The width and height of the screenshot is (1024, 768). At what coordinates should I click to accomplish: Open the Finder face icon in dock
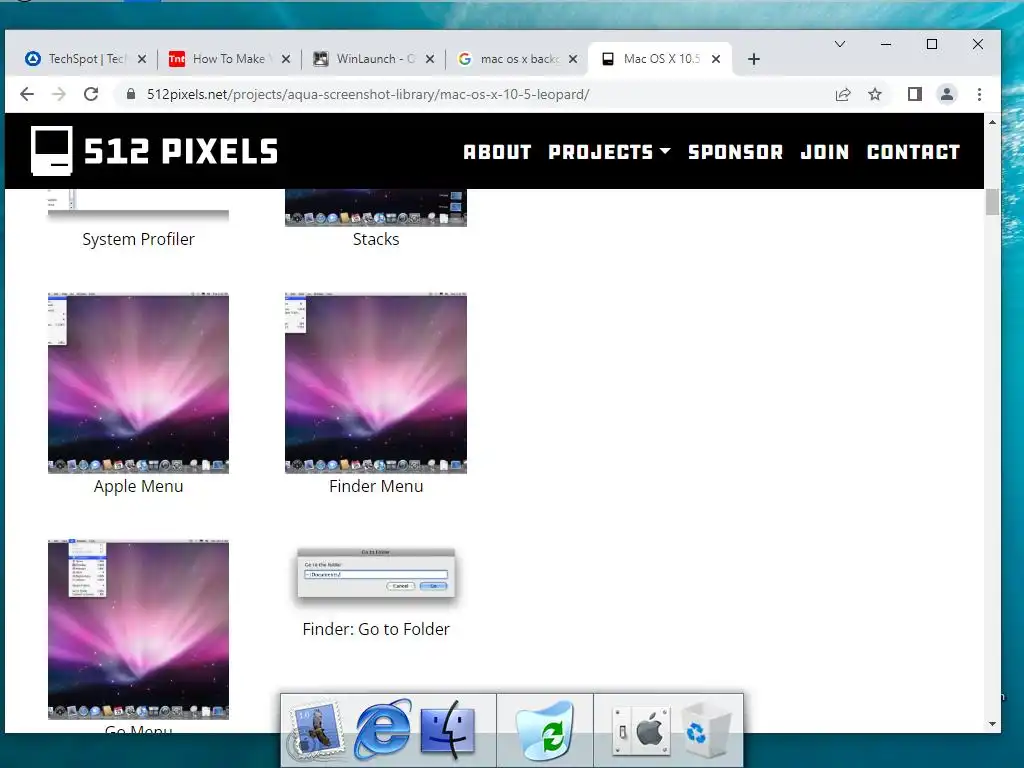click(x=448, y=730)
